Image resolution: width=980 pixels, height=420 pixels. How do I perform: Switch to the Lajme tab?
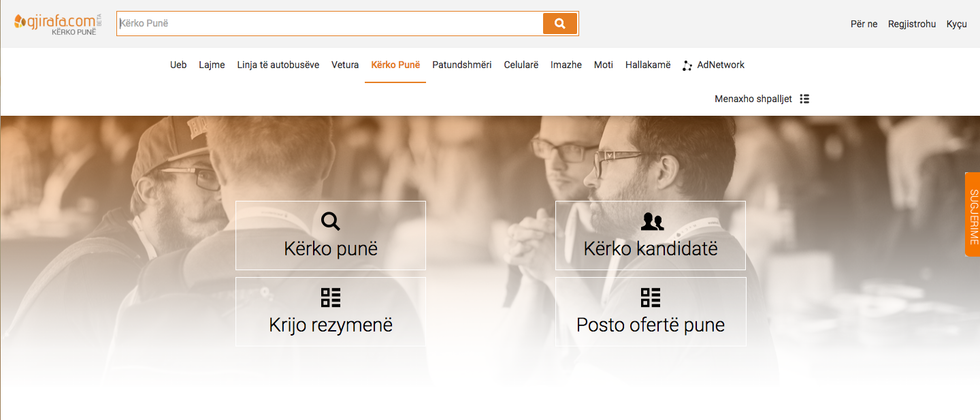[212, 65]
